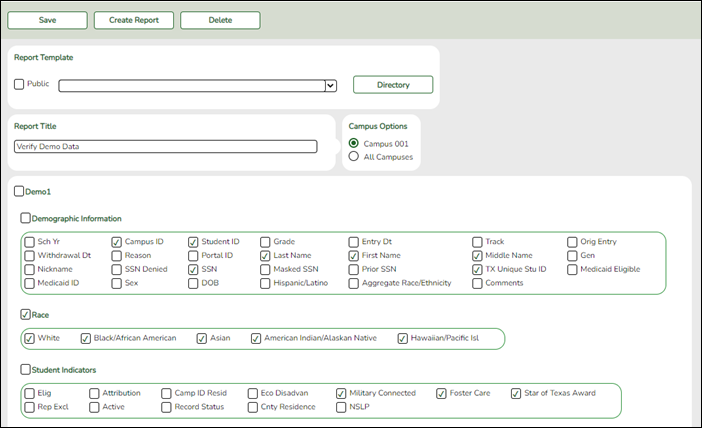
Task: Open the Directory for report templates
Action: 393,85
